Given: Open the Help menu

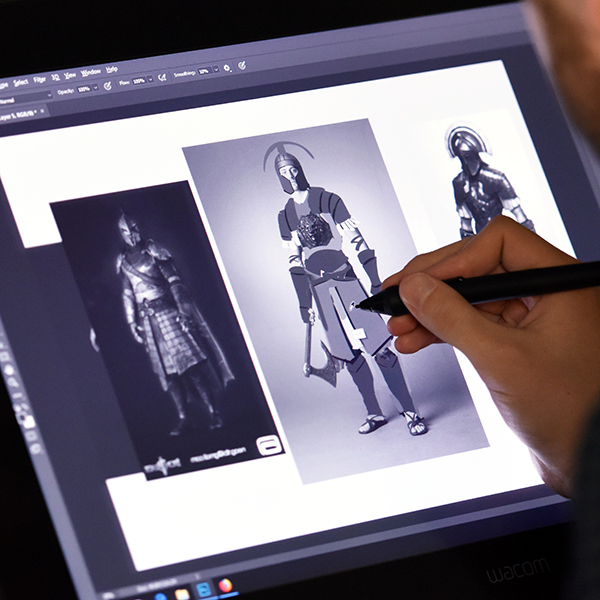Looking at the screenshot, I should click(112, 69).
